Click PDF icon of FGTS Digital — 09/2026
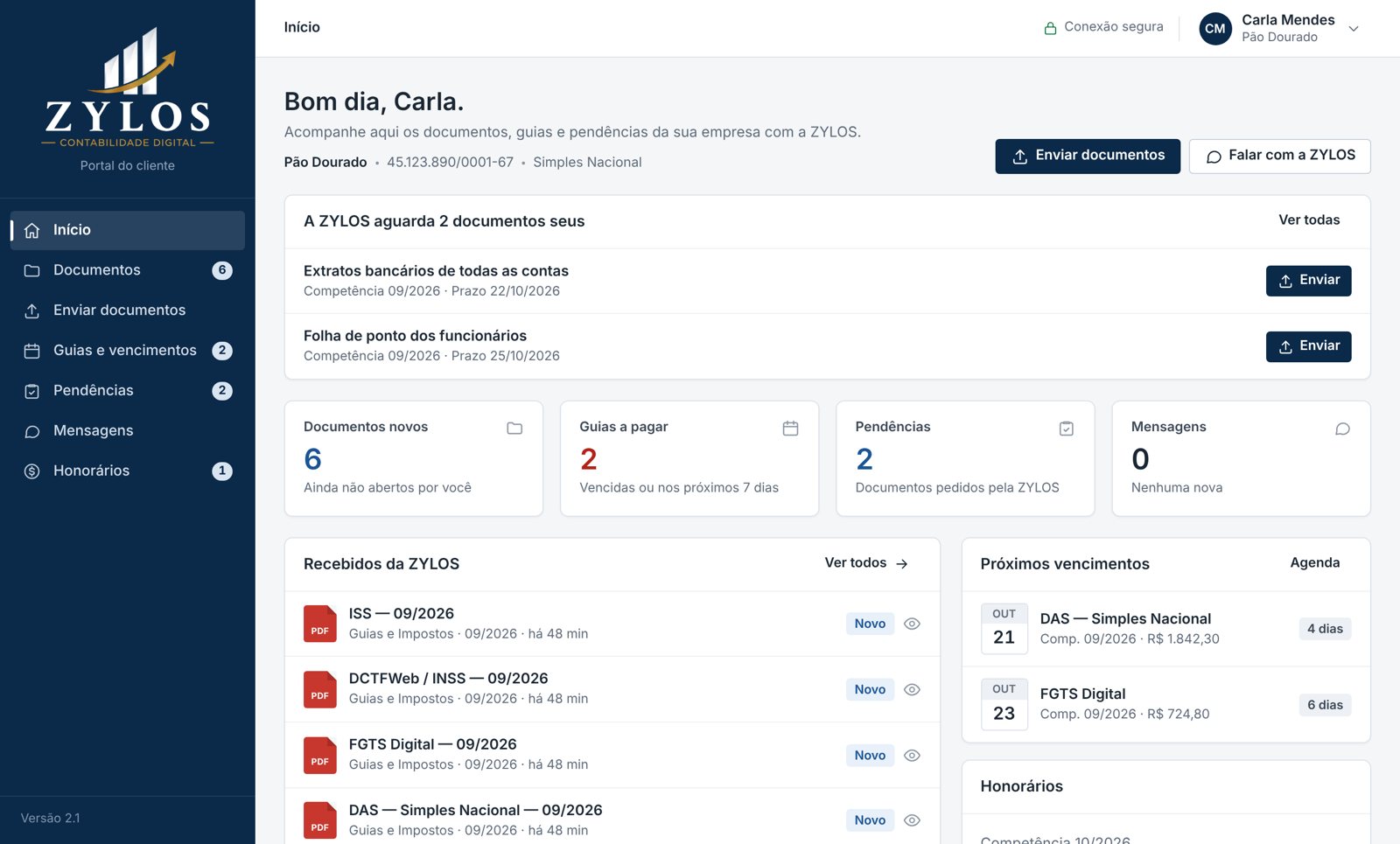Image resolution: width=1400 pixels, height=844 pixels. [320, 755]
